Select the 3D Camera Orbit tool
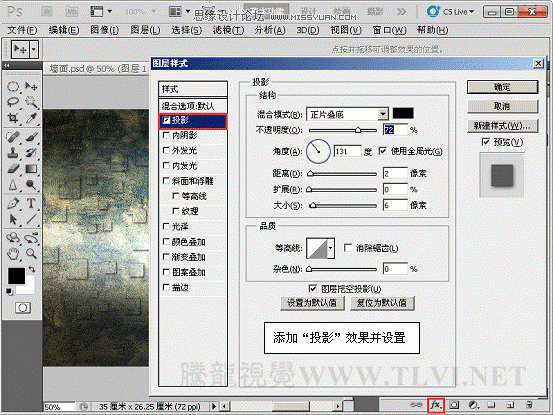 [x=31, y=238]
